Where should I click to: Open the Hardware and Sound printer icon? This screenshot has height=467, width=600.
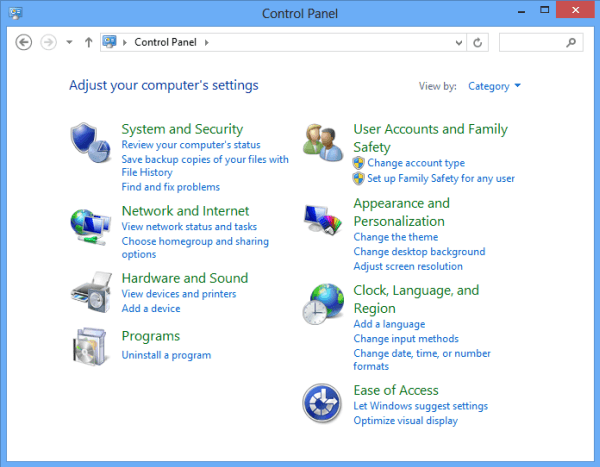pyautogui.click(x=91, y=292)
